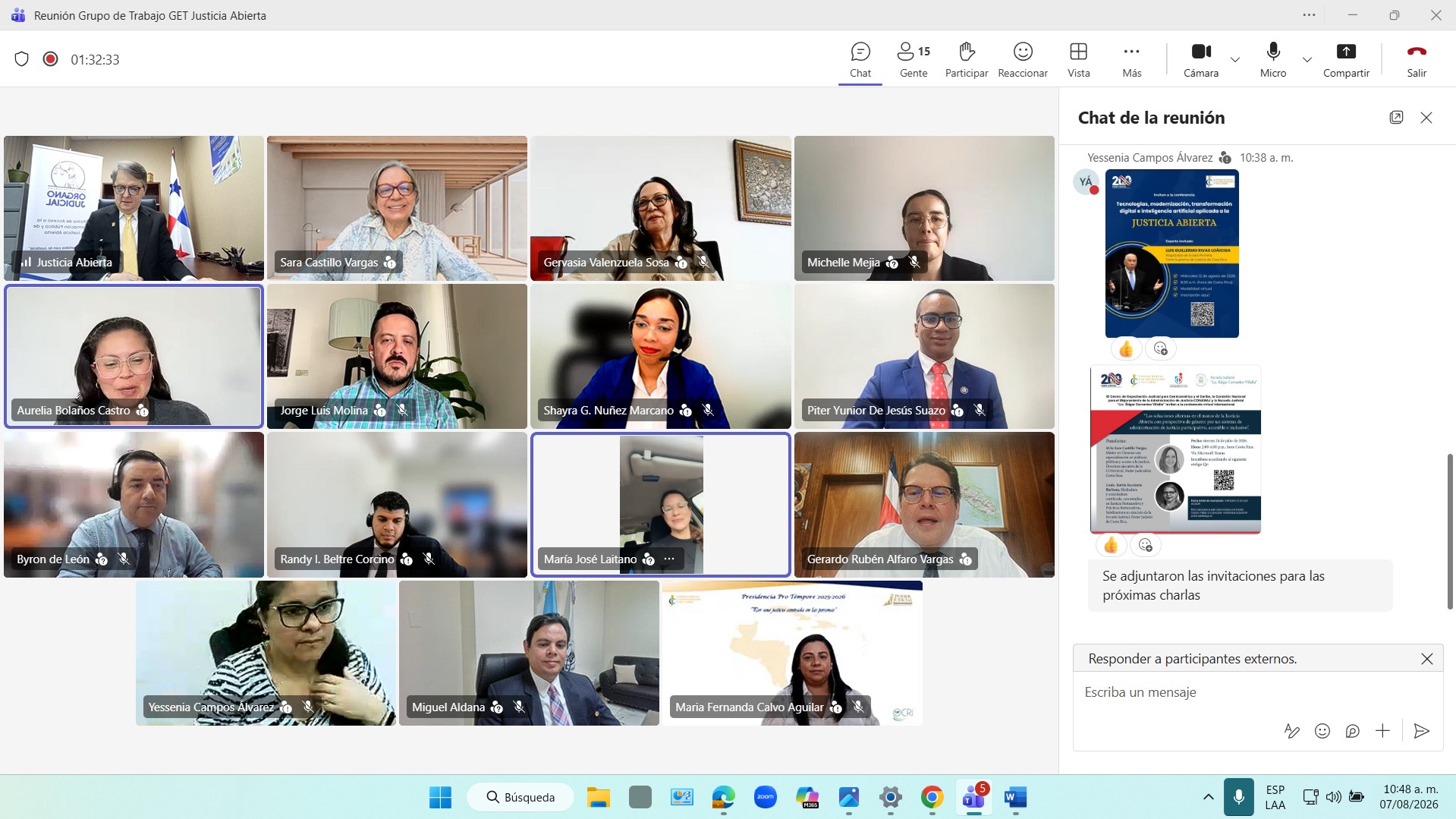The width and height of the screenshot is (1456, 819).
Task: Change layout with the Vista icon
Action: click(1078, 60)
